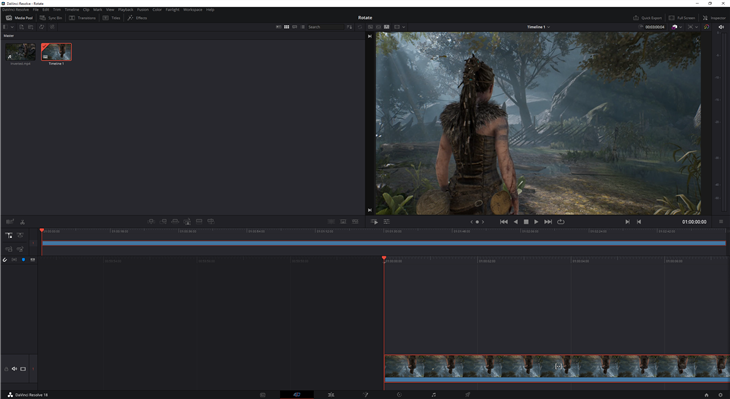Go to last frame of timeline
The image size is (730, 399).
[x=548, y=222]
